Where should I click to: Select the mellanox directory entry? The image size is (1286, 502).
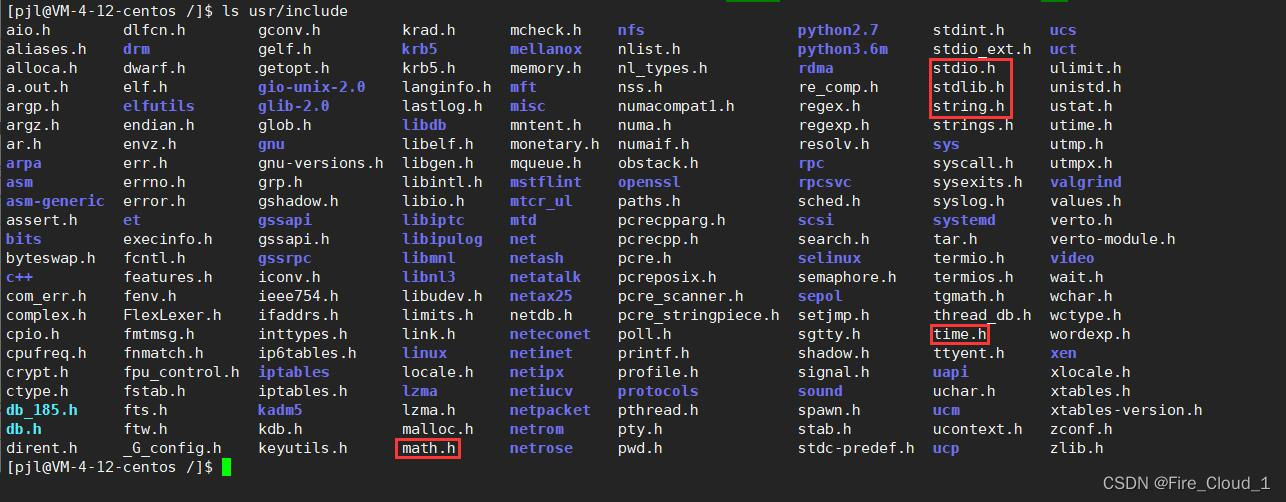[546, 49]
